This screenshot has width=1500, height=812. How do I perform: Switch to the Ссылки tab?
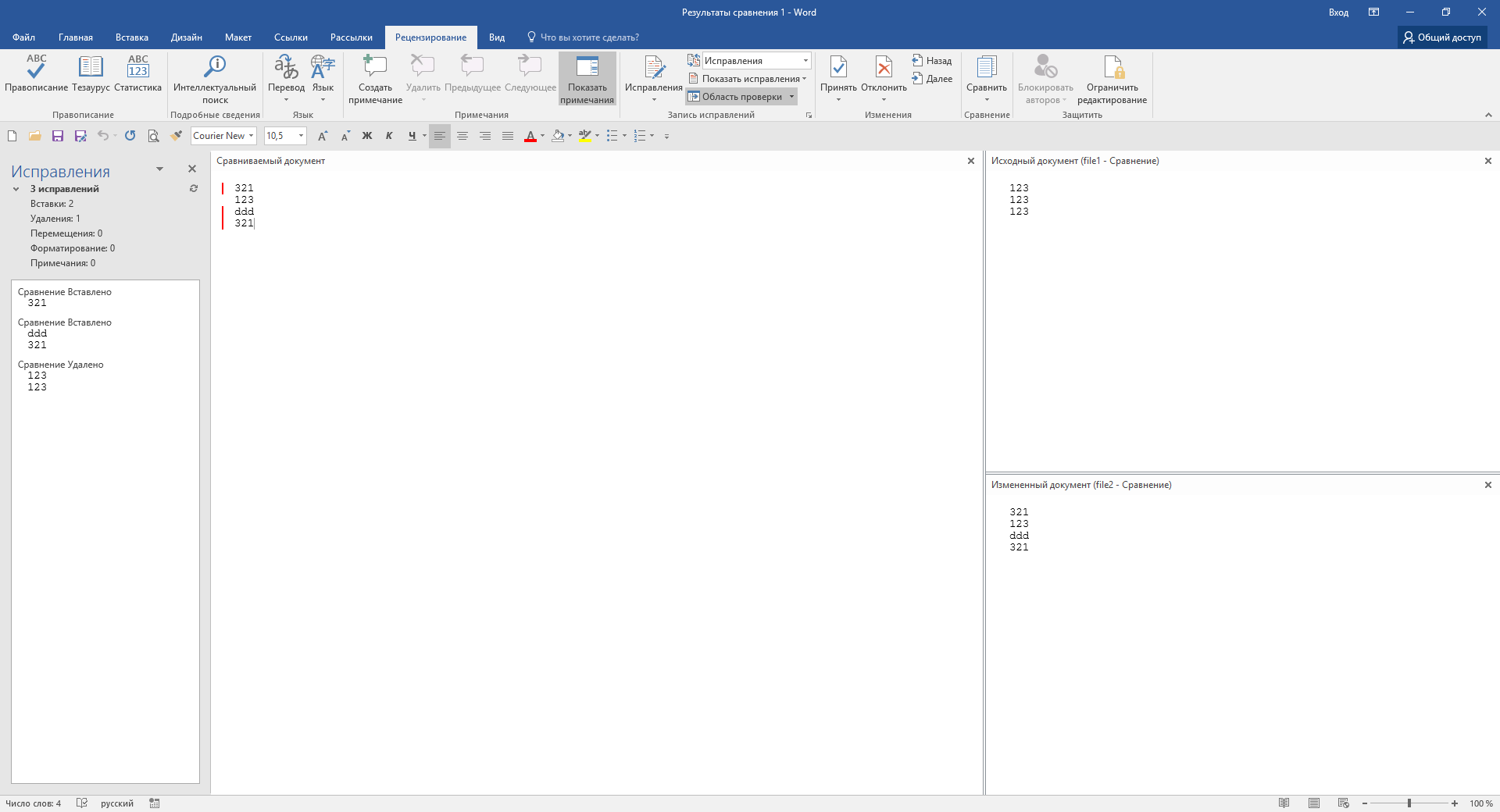pyautogui.click(x=291, y=37)
